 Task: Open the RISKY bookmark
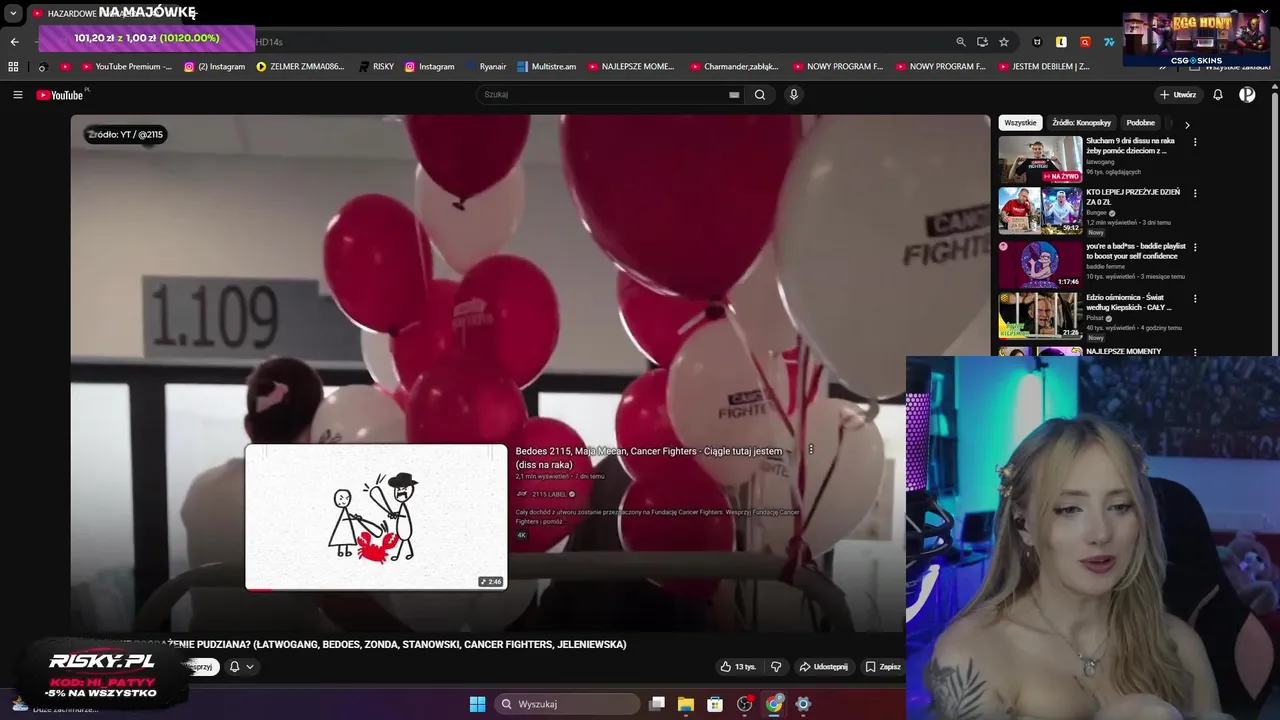coord(376,67)
